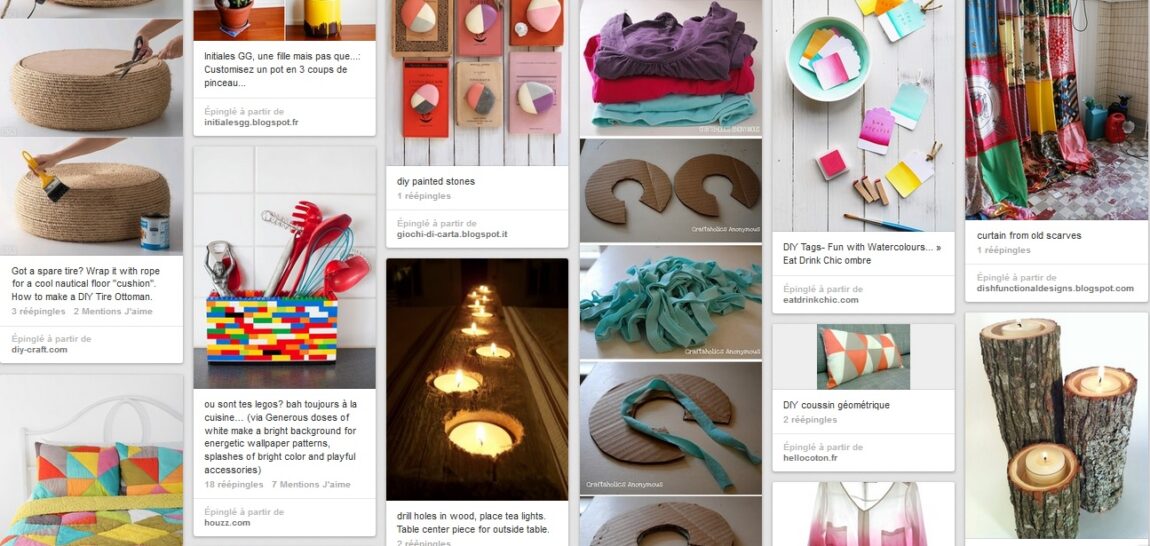The image size is (1150, 546).
Task: View the log candle holders pin
Action: [1057, 426]
